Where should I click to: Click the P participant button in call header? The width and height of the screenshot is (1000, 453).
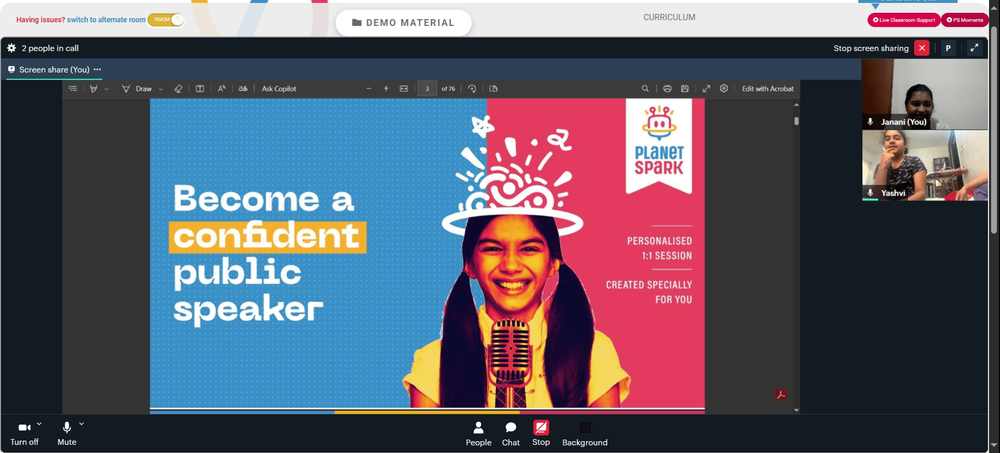tap(948, 48)
